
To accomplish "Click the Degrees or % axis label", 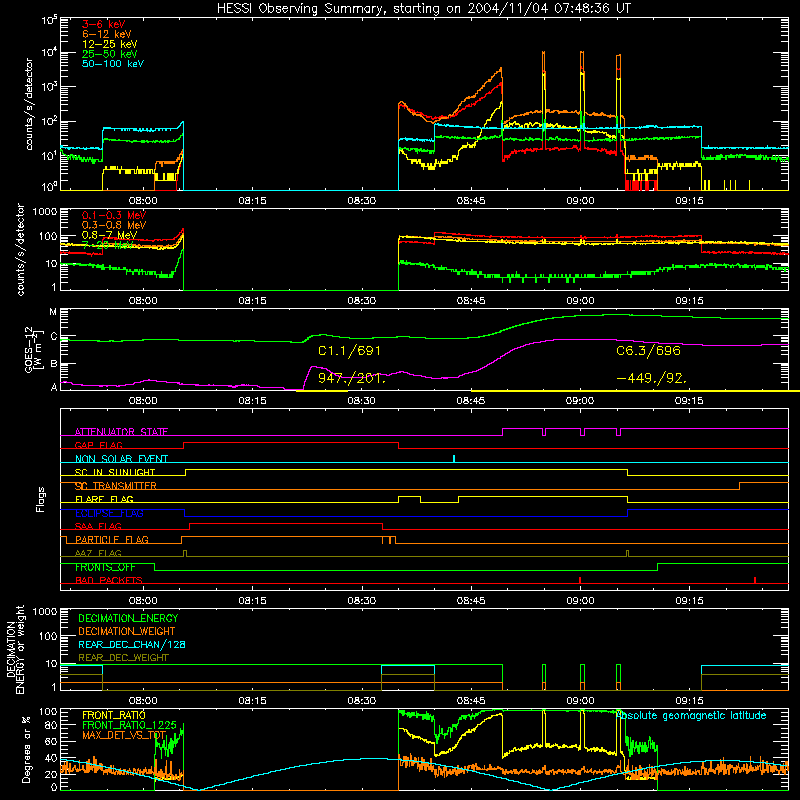I will (x=26, y=750).
